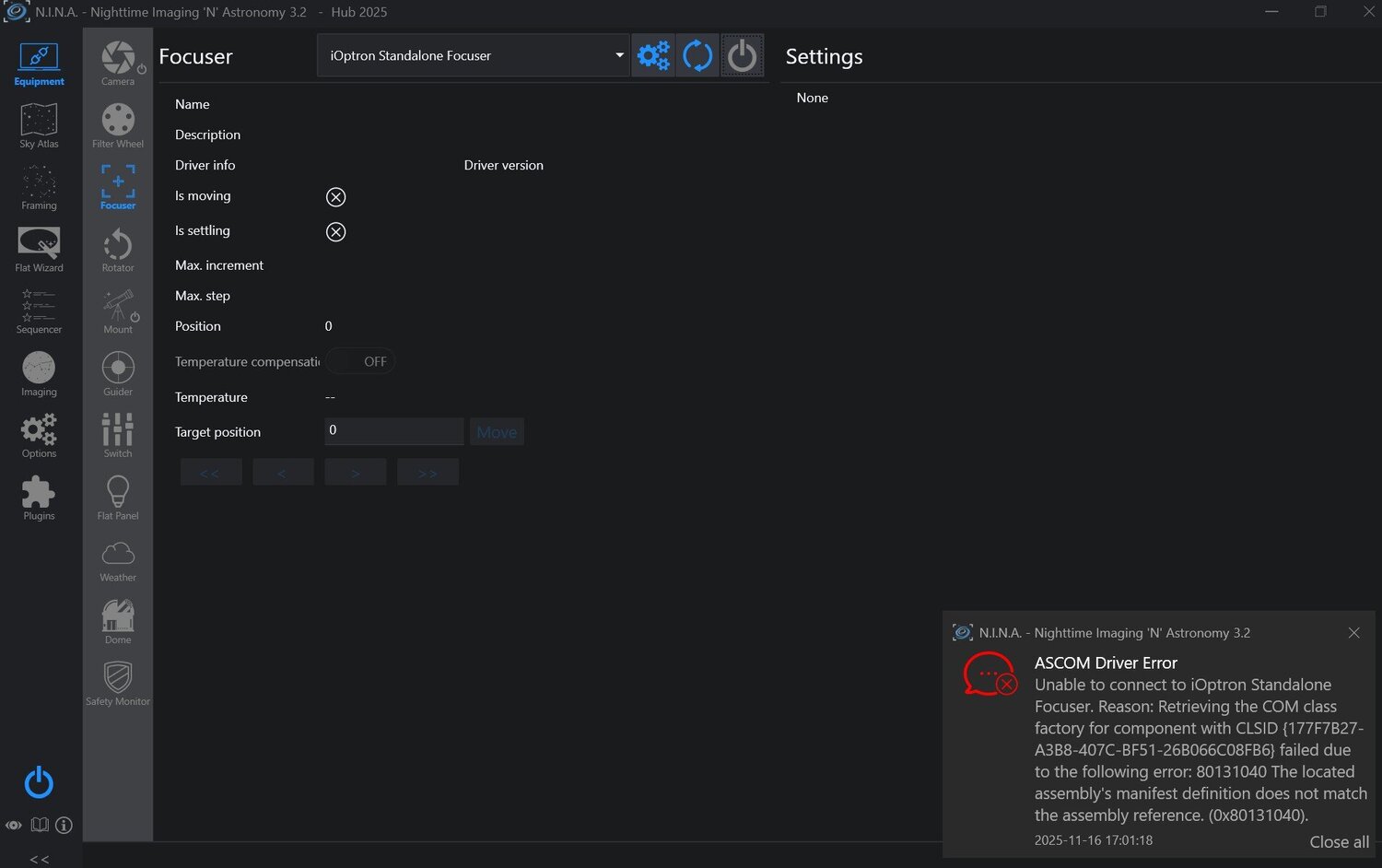Click Close all on the notification
This screenshot has width=1382, height=868.
(x=1339, y=841)
